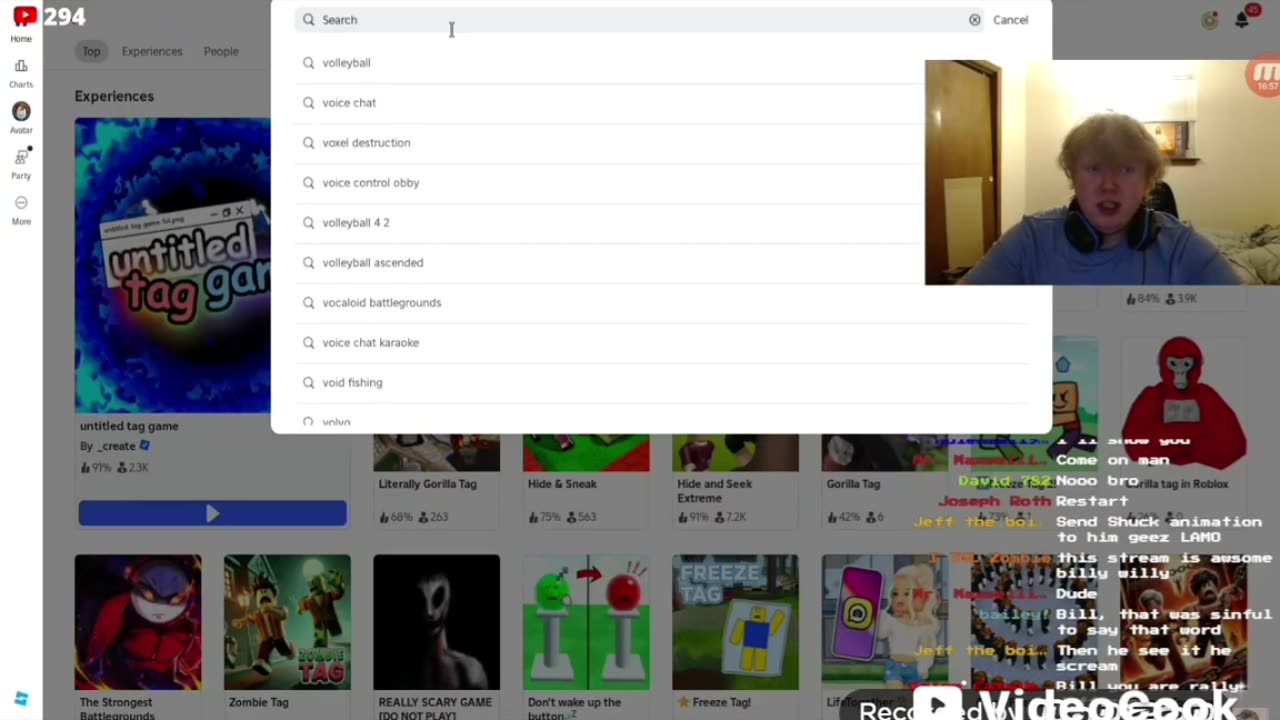Viewport: 1280px width, 720px height.
Task: Select the voice chat karaoke suggestion
Action: 661,343
